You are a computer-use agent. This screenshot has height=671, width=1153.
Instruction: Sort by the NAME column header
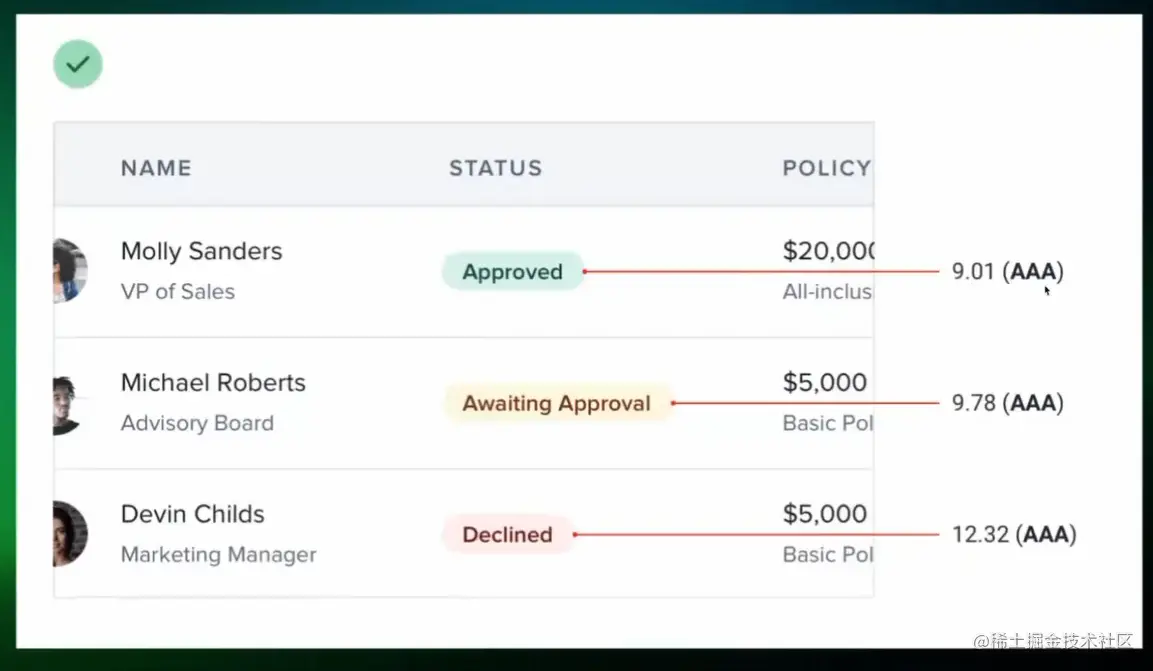pyautogui.click(x=157, y=168)
